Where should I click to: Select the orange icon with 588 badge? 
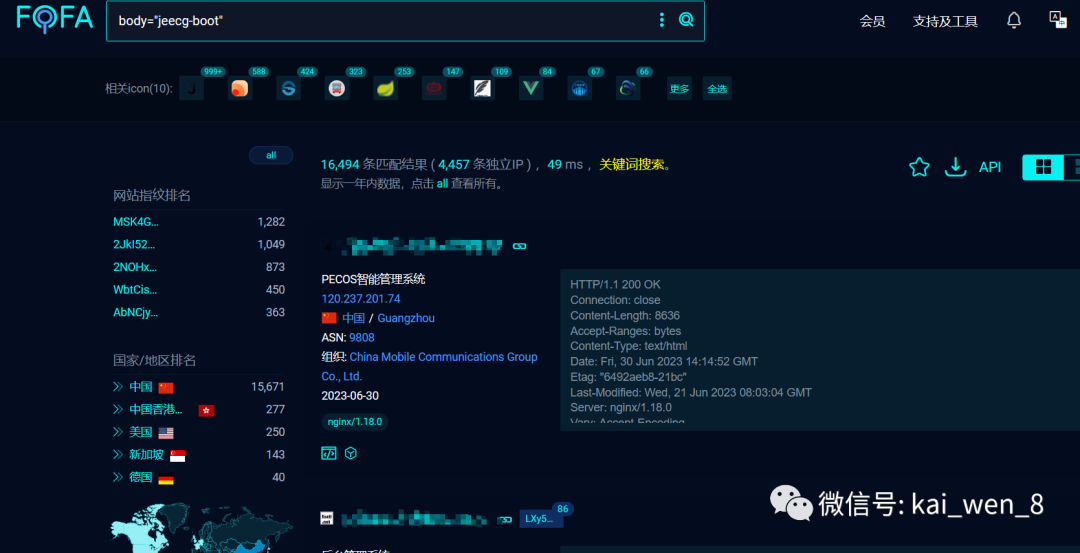click(240, 88)
